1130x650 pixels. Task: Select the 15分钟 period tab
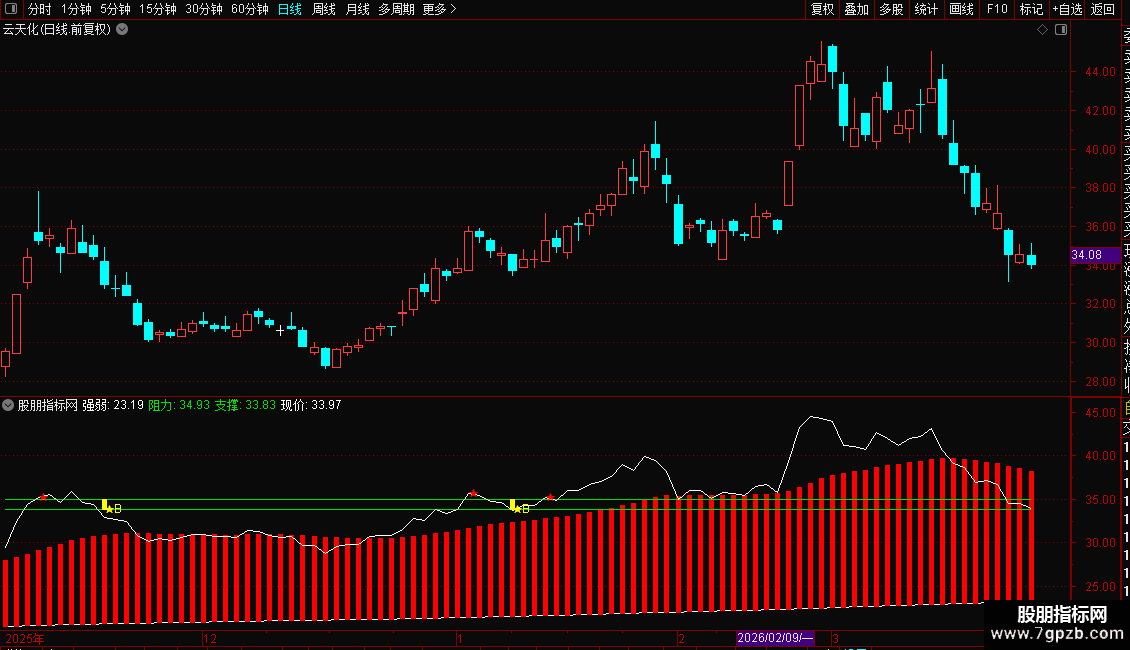[157, 9]
